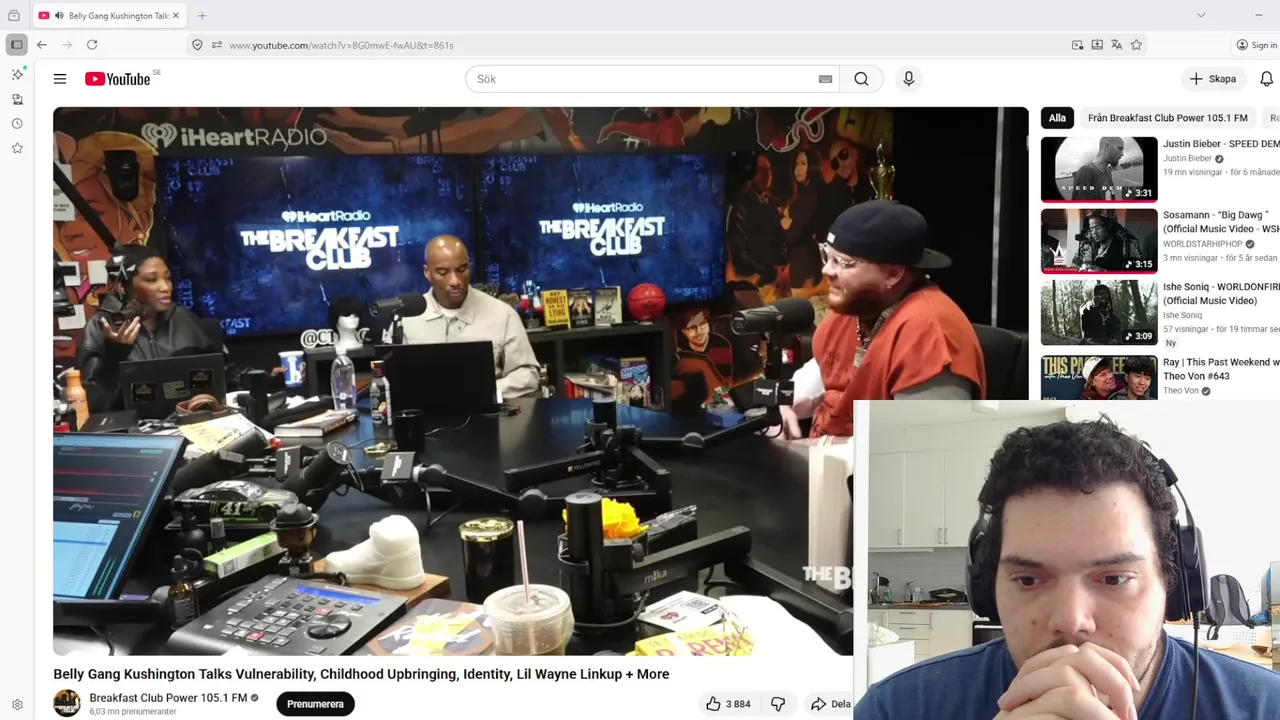Expand the list all tabs chevron
The width and height of the screenshot is (1280, 720).
click(x=1201, y=15)
